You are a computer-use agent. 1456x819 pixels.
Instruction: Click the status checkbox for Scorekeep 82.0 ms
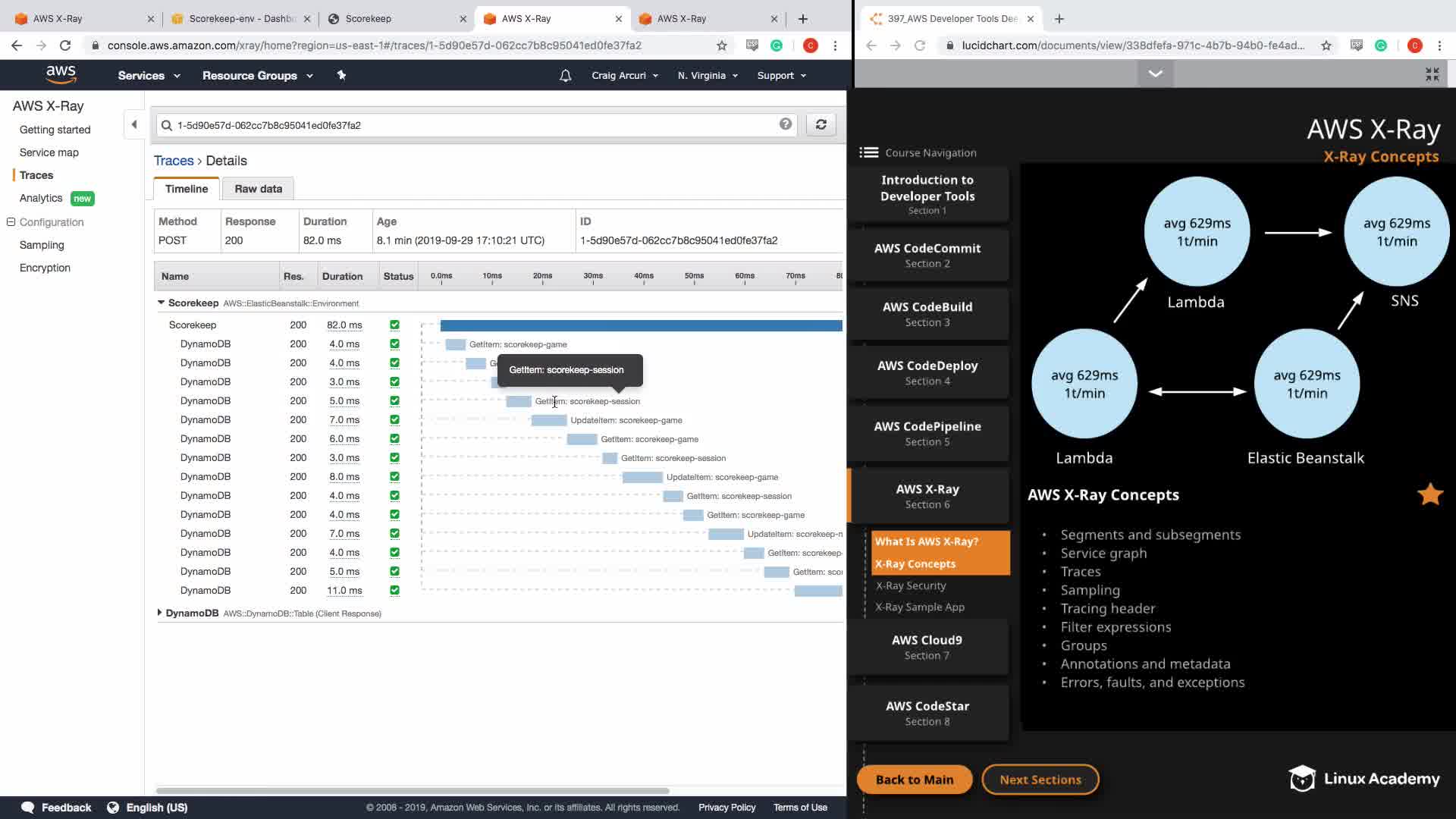[x=394, y=325]
